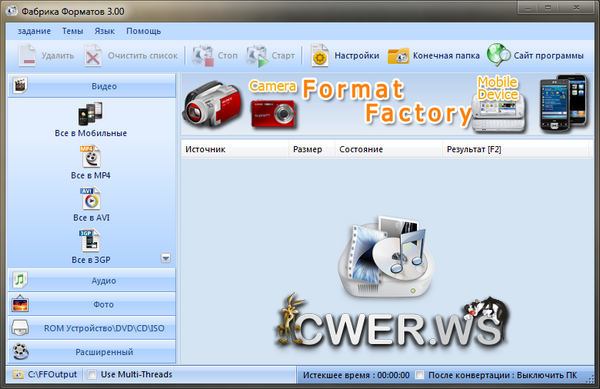
Task: Open the Сайт программы globe icon
Action: (499, 55)
